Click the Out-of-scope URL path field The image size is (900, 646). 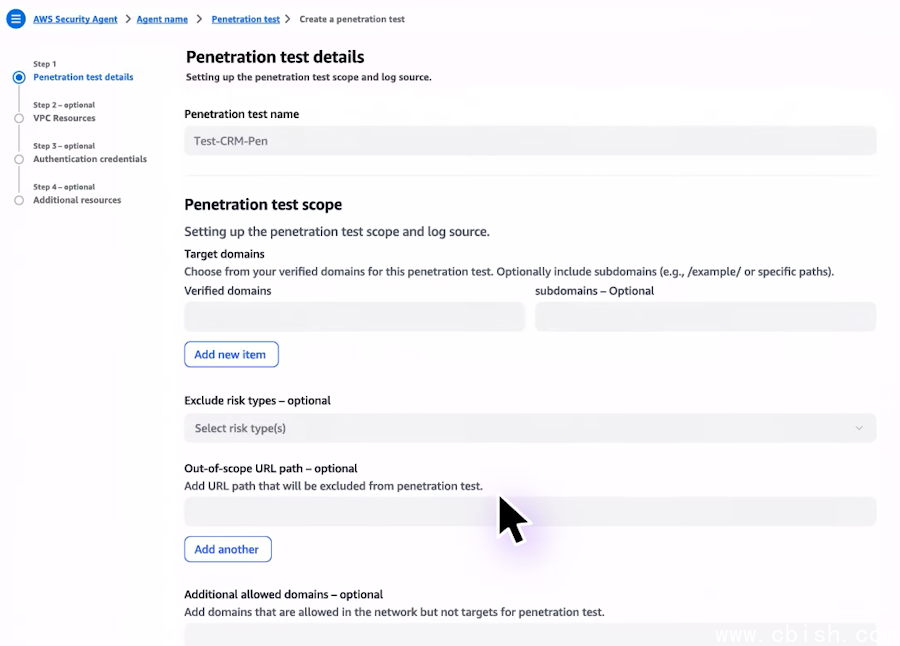click(x=530, y=512)
